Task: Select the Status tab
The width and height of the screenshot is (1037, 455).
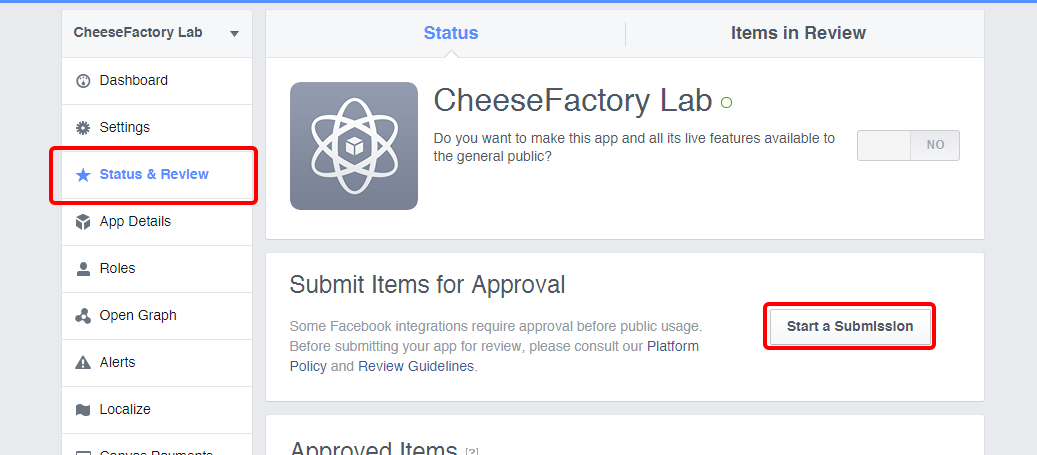Action: pyautogui.click(x=451, y=33)
